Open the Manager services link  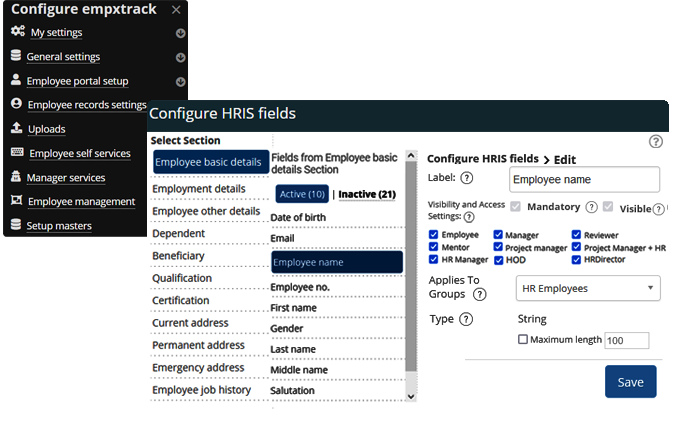66,178
